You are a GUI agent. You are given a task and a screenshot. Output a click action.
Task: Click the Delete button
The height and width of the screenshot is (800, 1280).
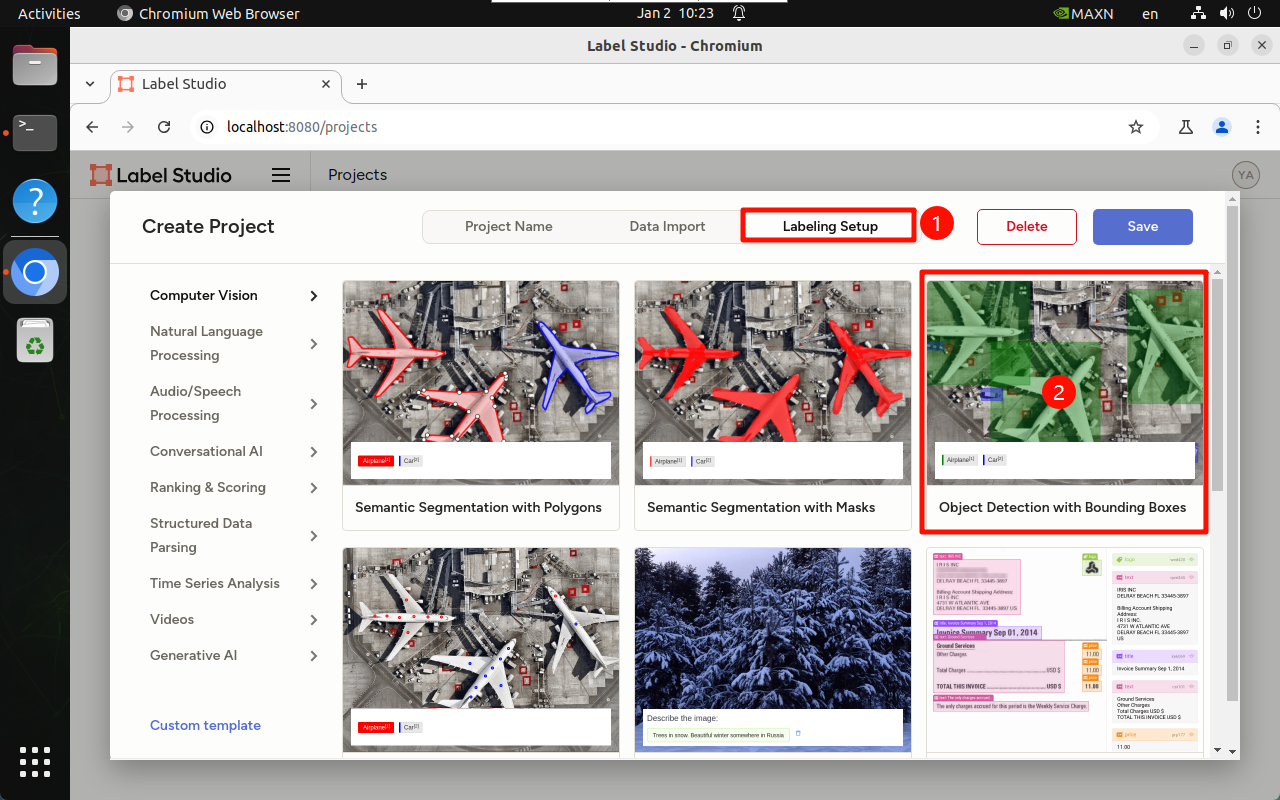[x=1026, y=226]
